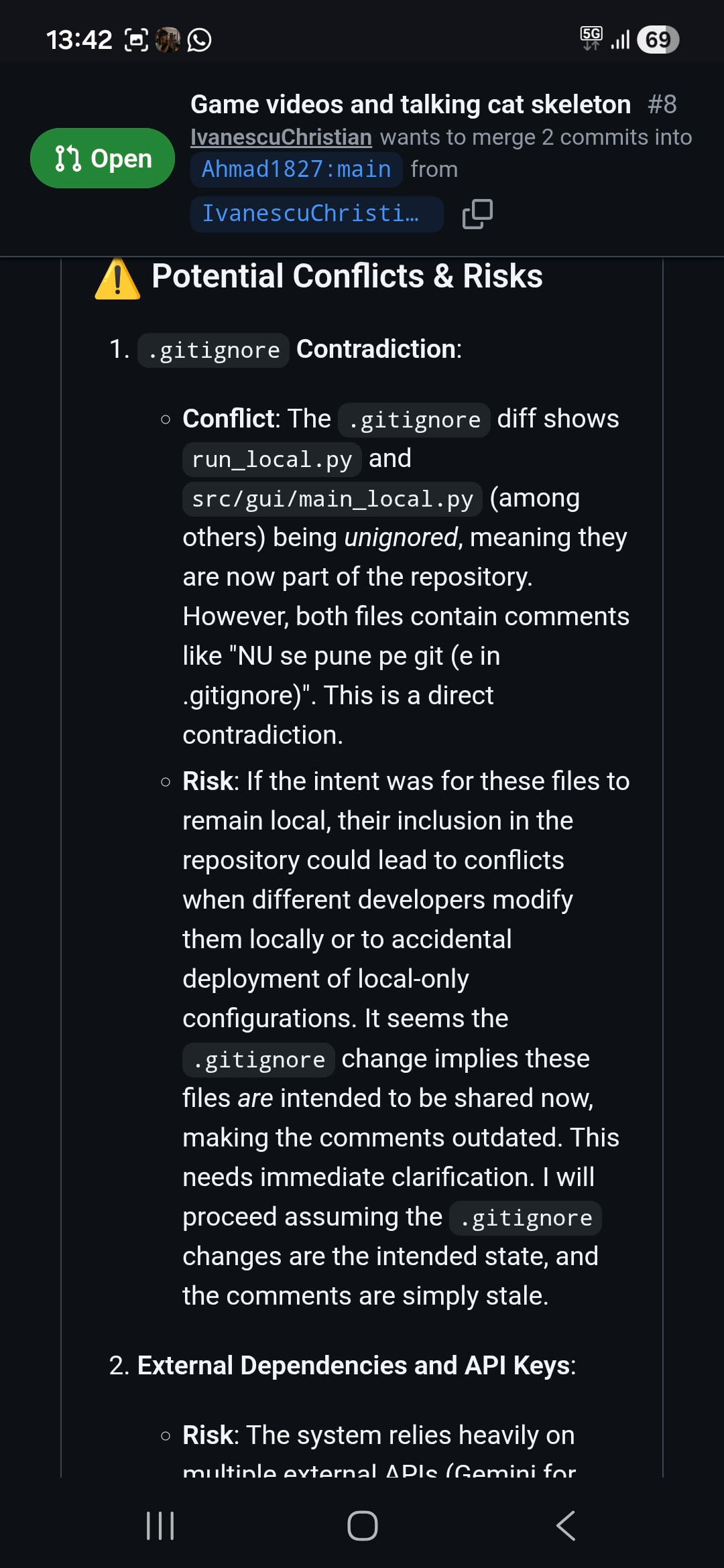
Task: Tap the battery level indicator
Action: 658,40
